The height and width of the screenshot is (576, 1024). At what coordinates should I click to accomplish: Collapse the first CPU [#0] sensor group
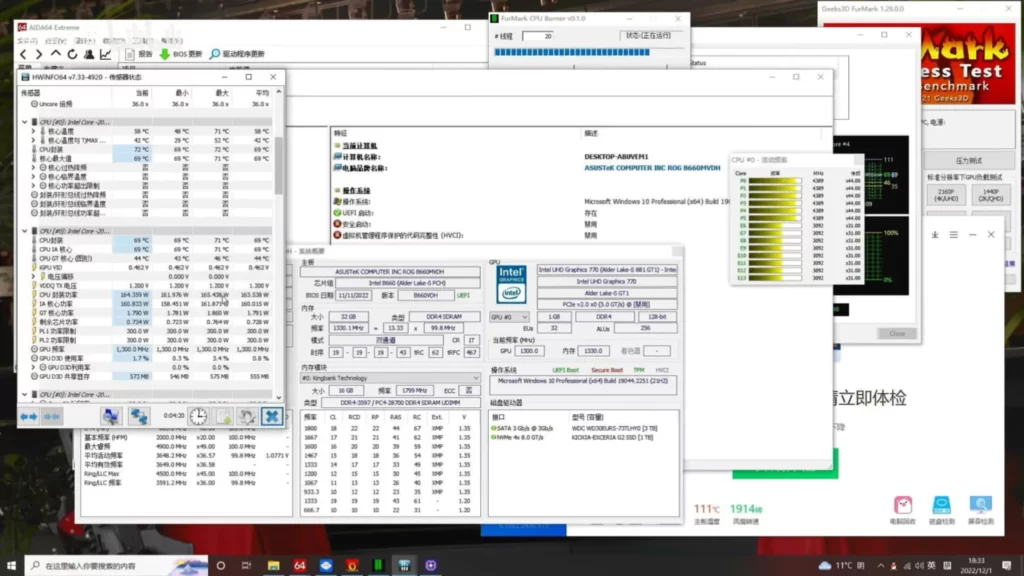pos(25,122)
